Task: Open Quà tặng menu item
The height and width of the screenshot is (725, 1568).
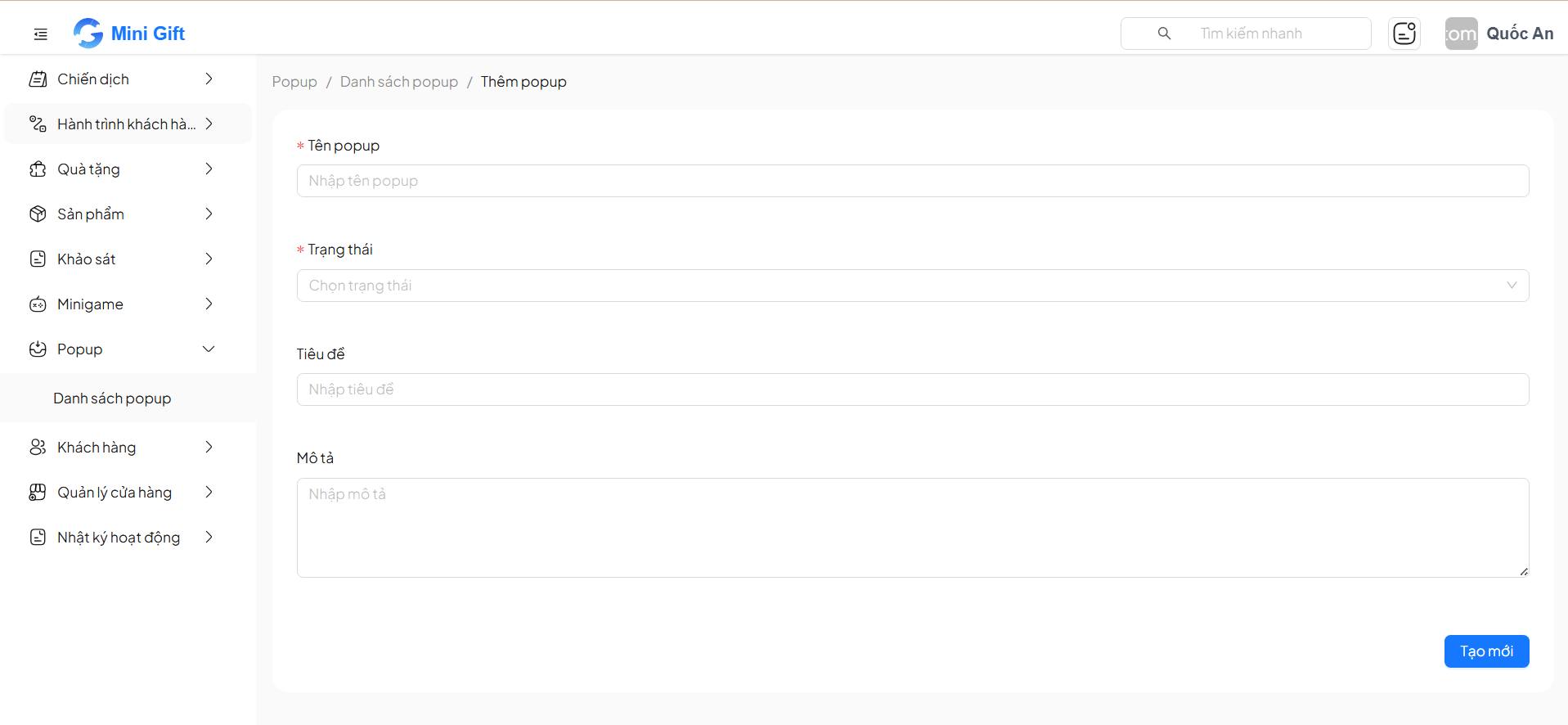Action: [x=127, y=169]
